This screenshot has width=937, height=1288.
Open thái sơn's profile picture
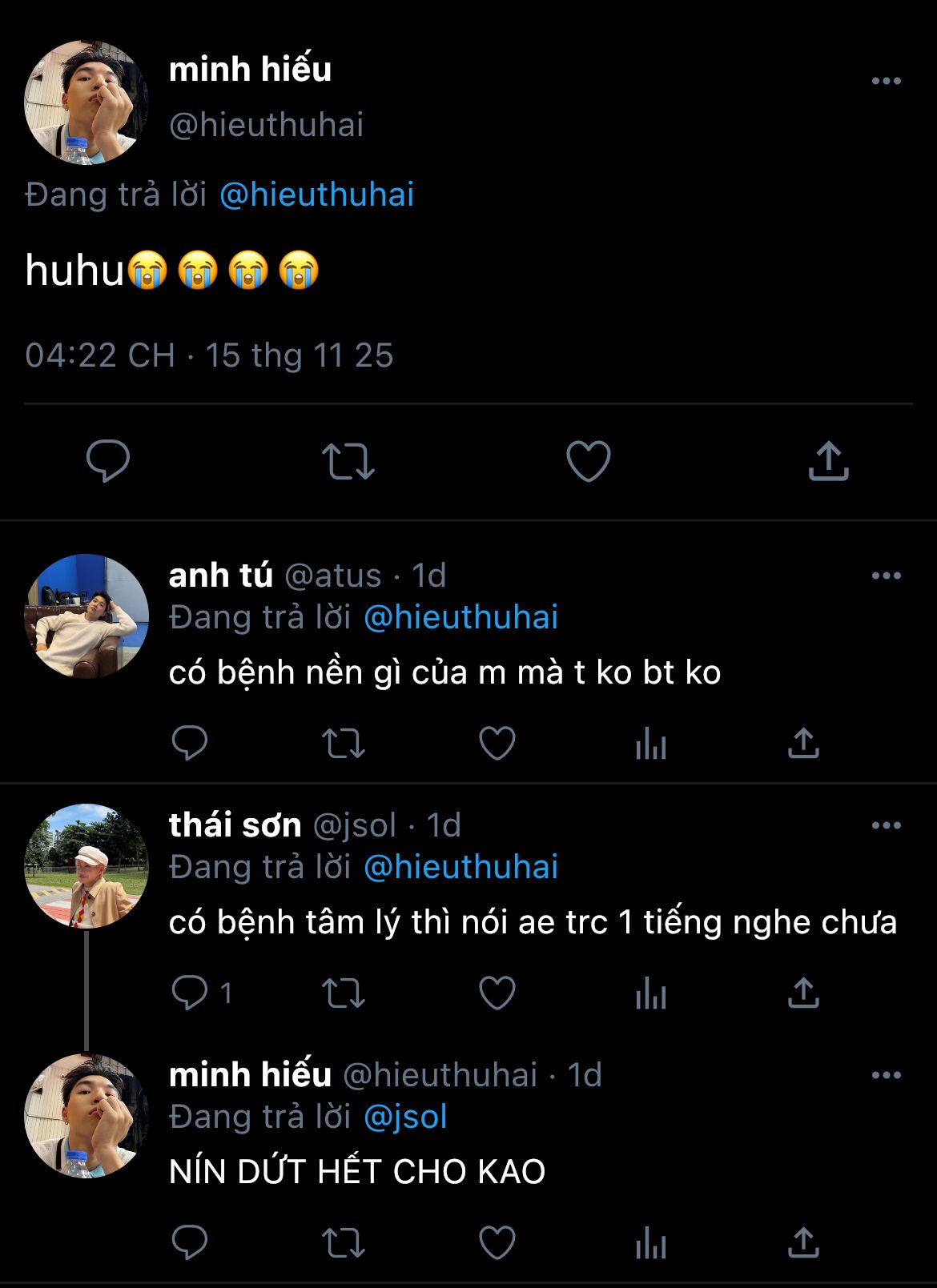click(86, 866)
